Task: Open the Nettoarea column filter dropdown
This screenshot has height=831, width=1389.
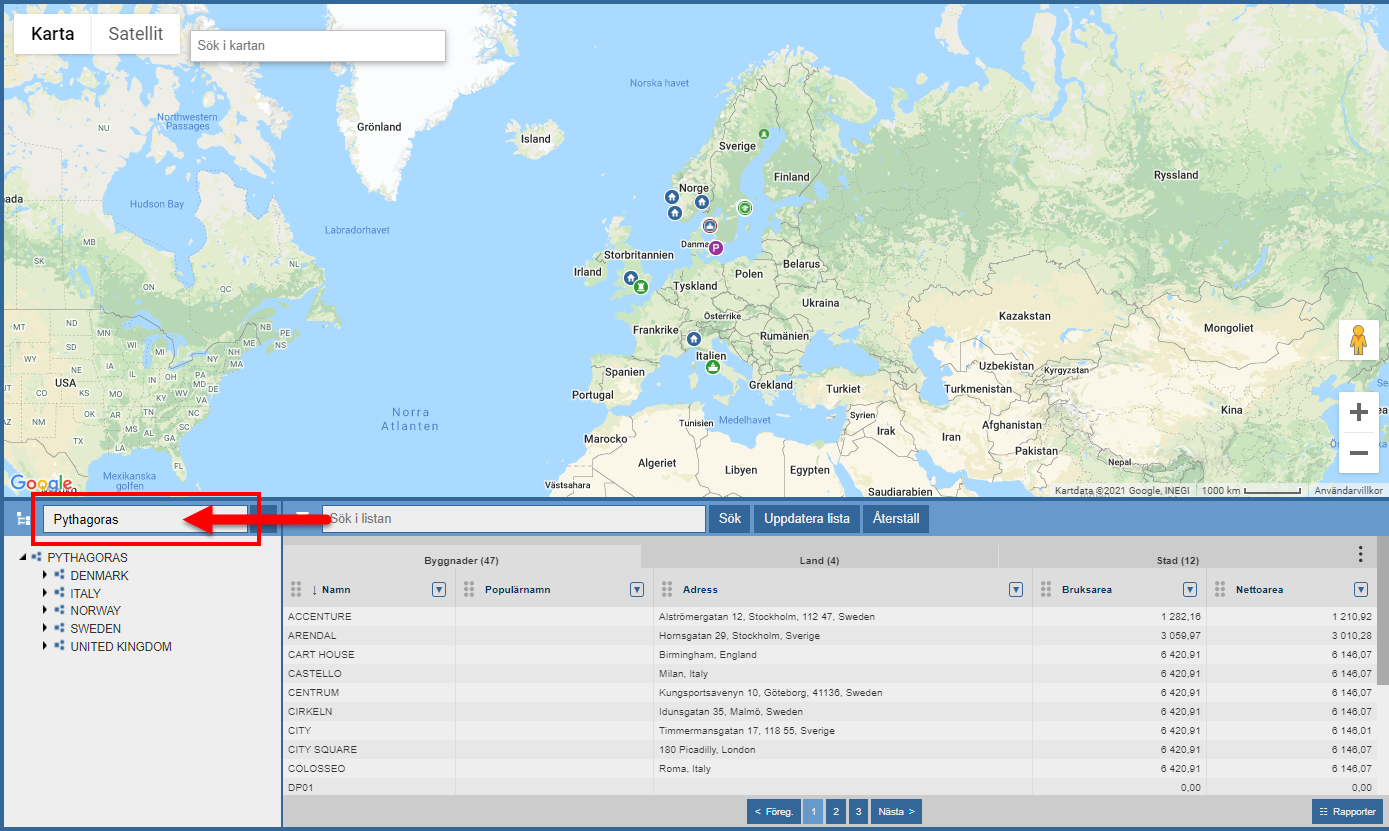Action: 1360,590
